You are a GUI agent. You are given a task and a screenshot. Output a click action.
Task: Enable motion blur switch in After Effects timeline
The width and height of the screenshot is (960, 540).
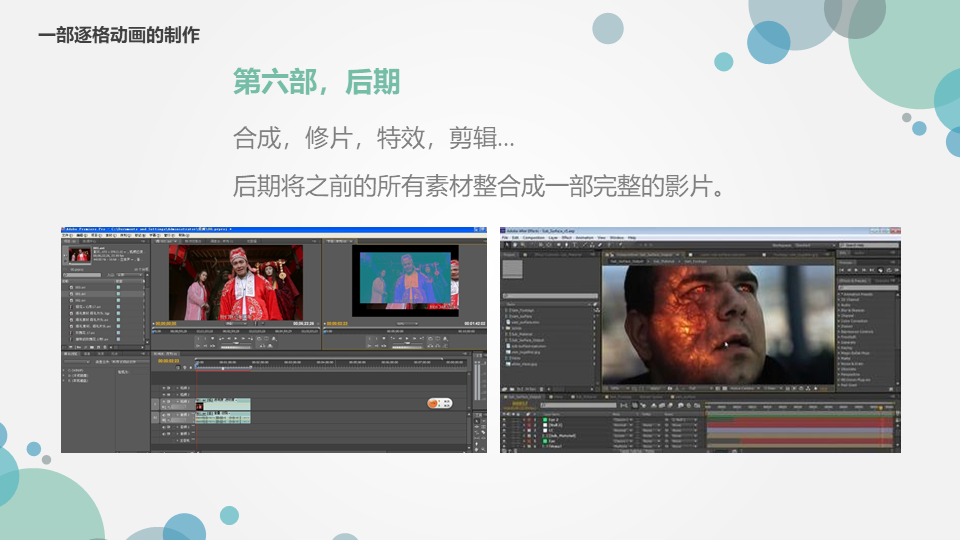(670, 405)
